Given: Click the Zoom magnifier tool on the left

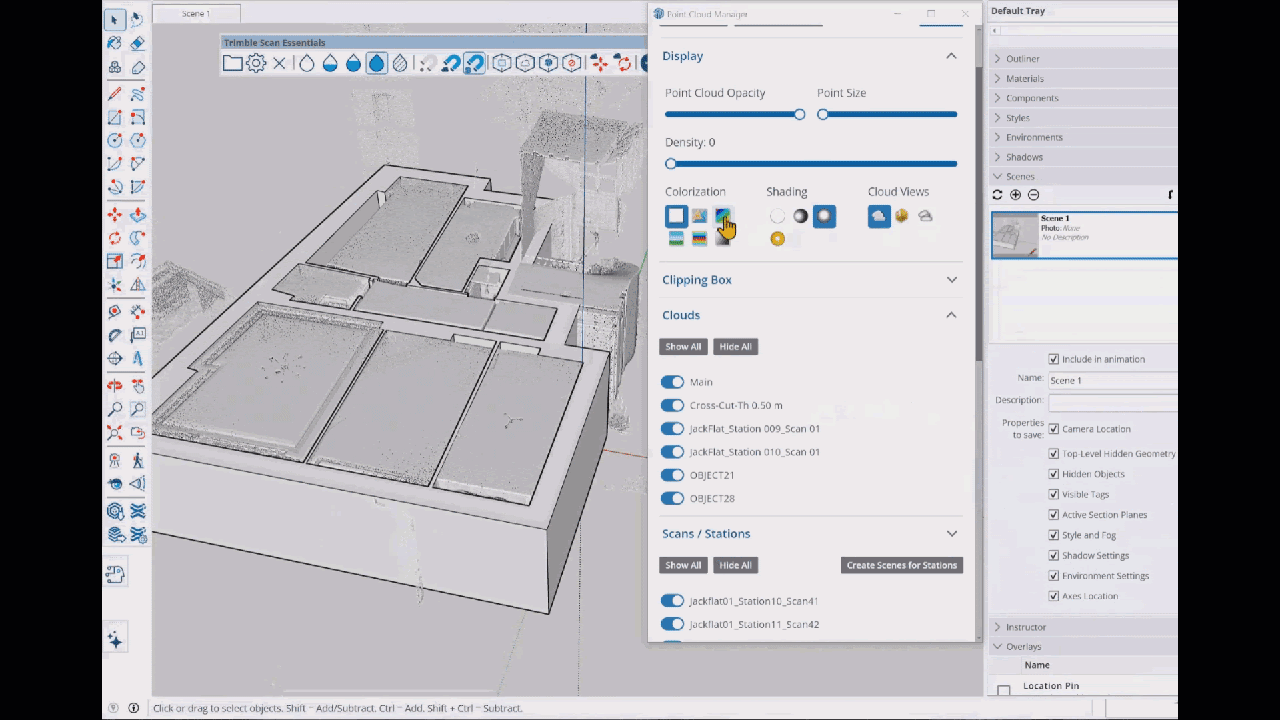Looking at the screenshot, I should pyautogui.click(x=114, y=409).
